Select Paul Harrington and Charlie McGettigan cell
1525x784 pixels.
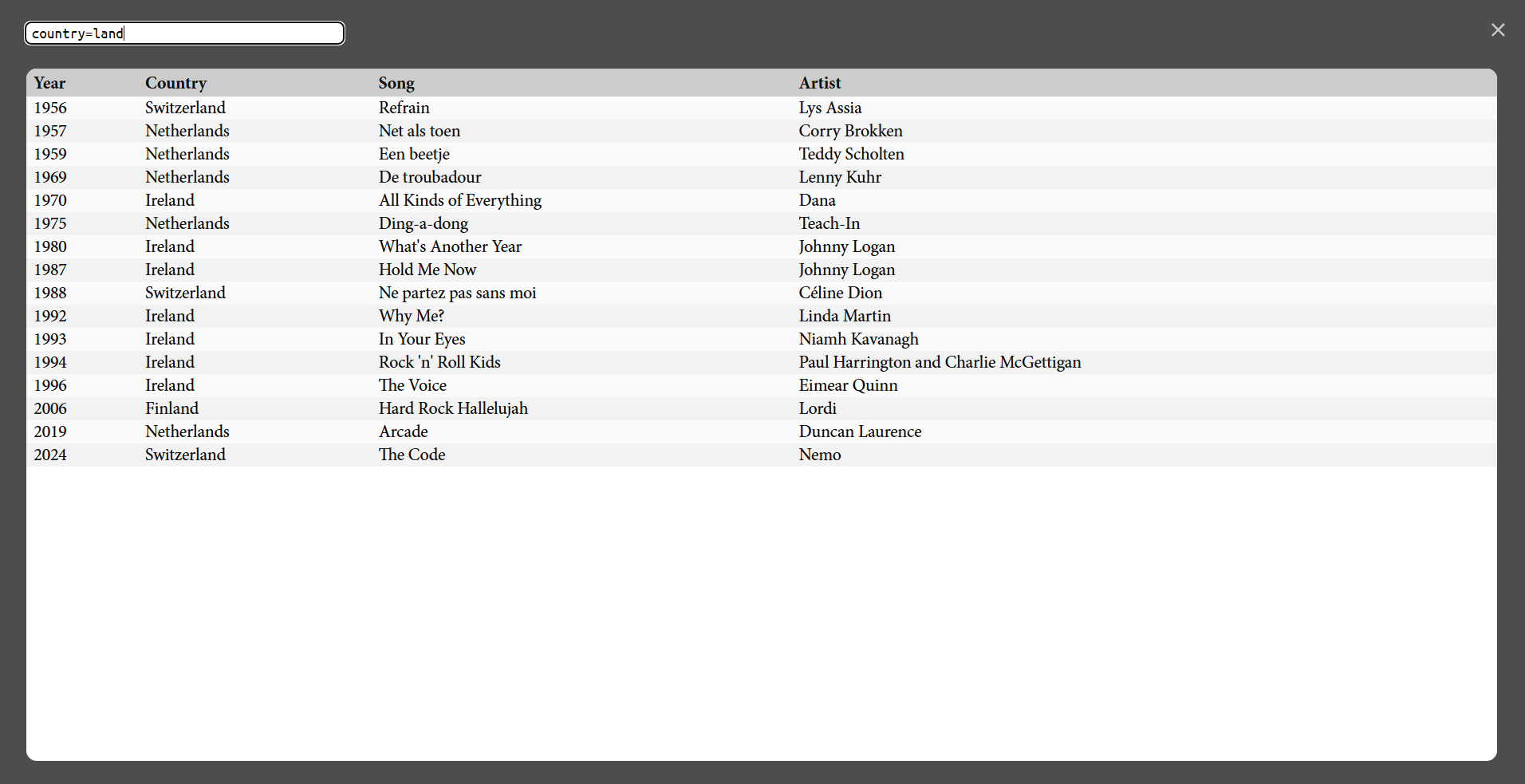[940, 362]
